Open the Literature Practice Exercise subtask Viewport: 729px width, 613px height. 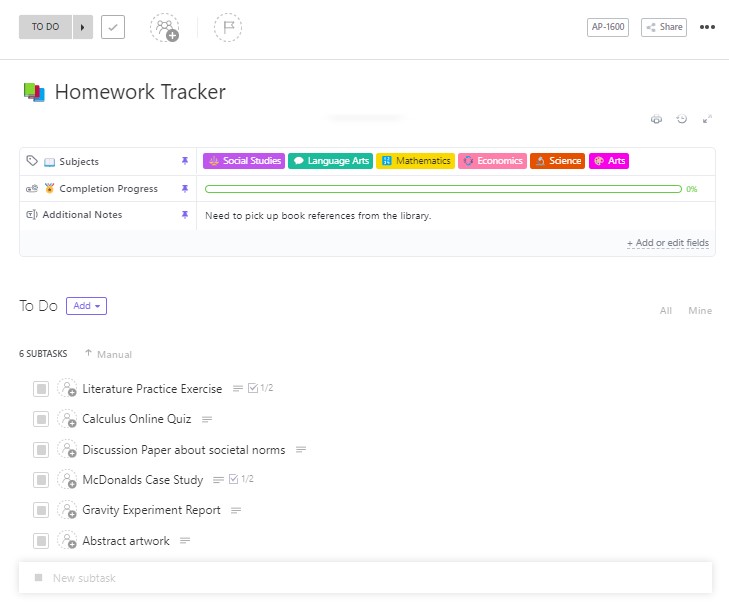pos(152,389)
